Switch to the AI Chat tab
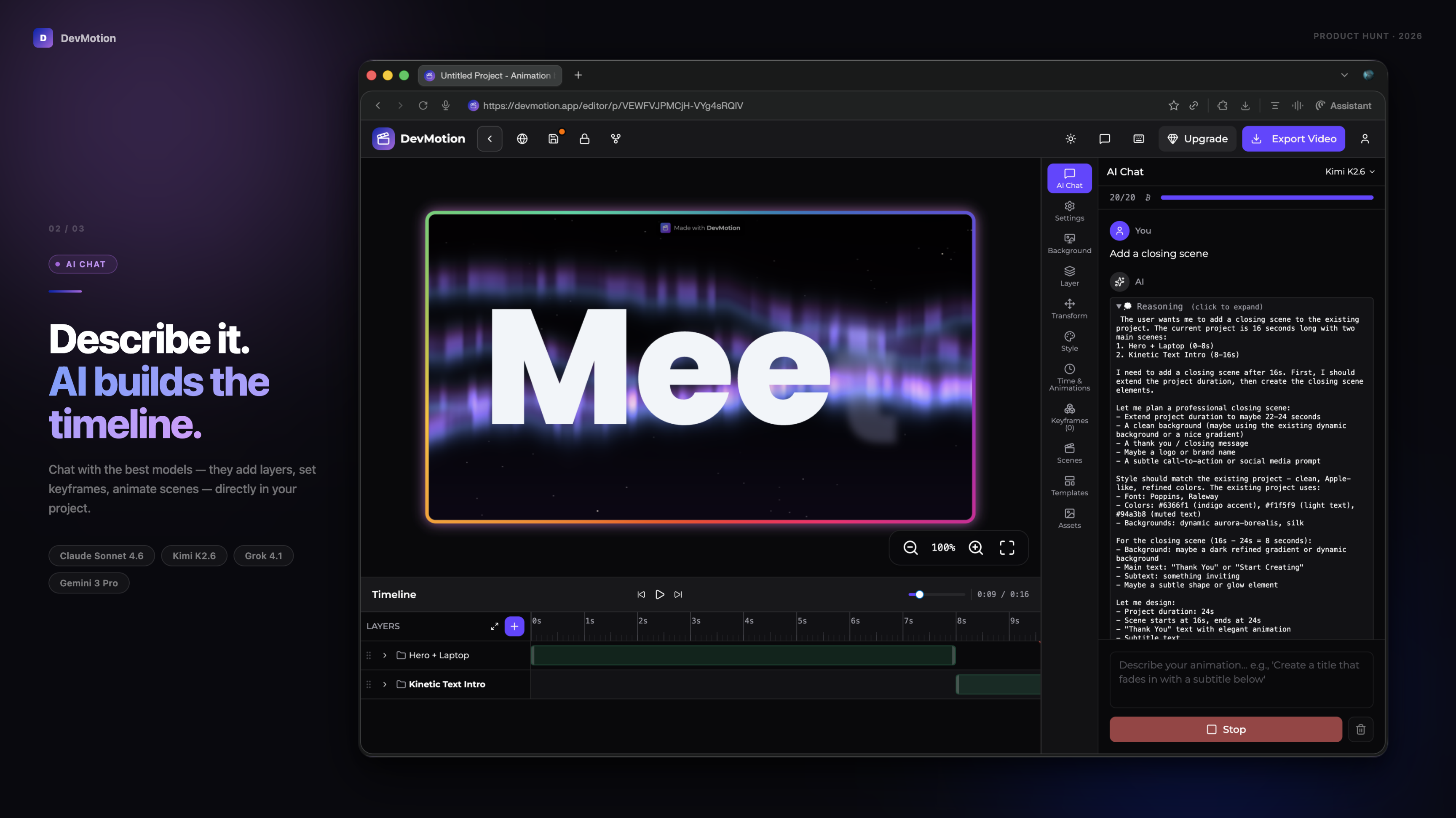Screen dimensions: 1456x818 pos(1069,178)
